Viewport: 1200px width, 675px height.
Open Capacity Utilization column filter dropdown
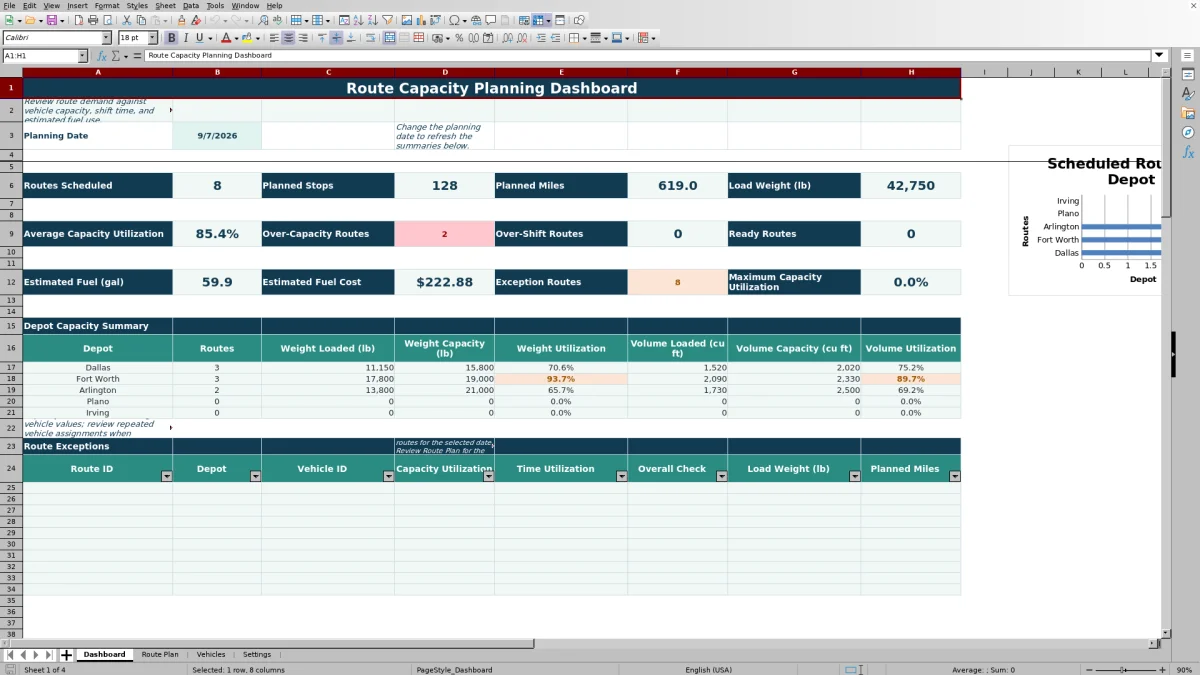coord(489,476)
